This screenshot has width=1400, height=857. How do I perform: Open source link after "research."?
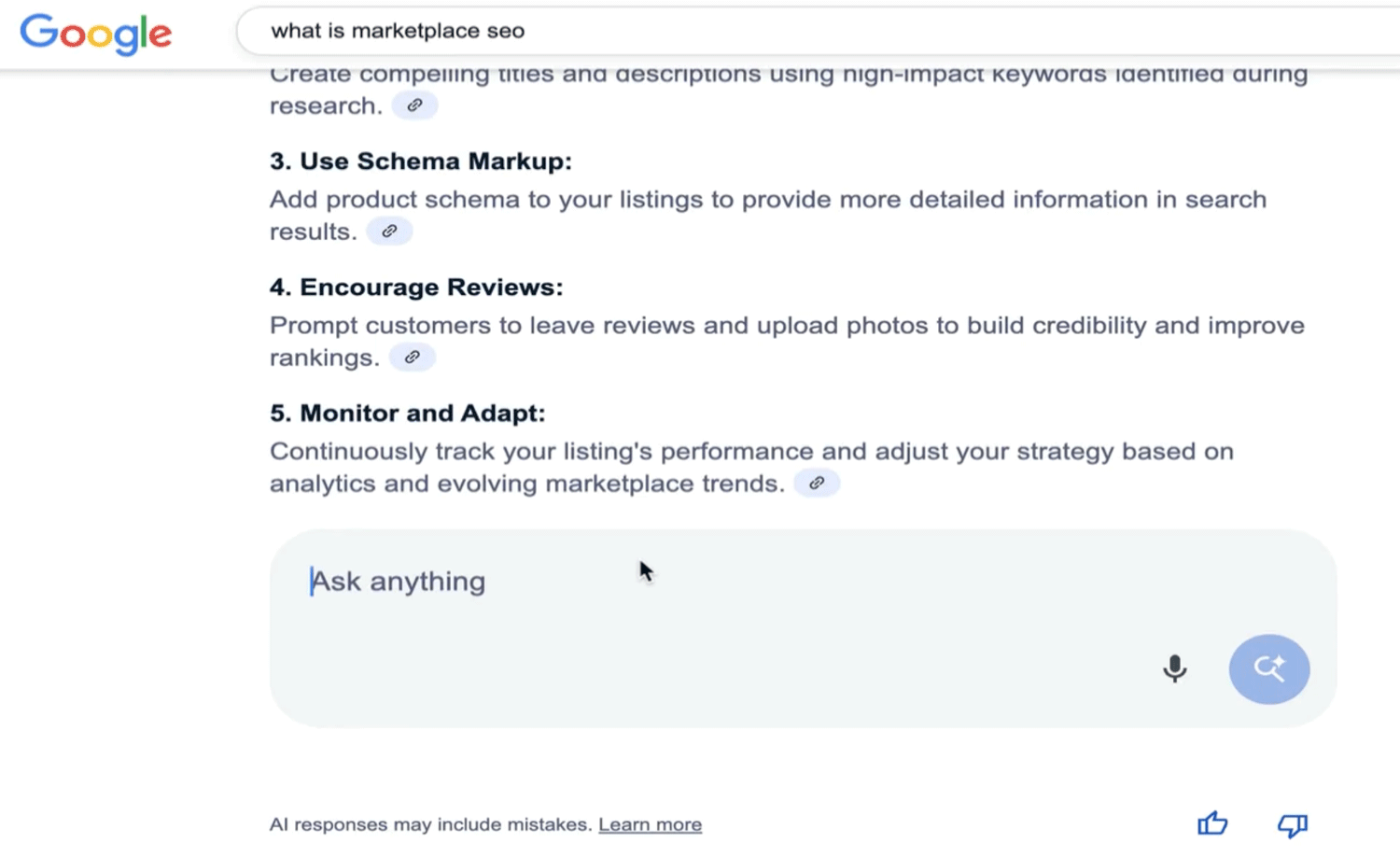414,105
